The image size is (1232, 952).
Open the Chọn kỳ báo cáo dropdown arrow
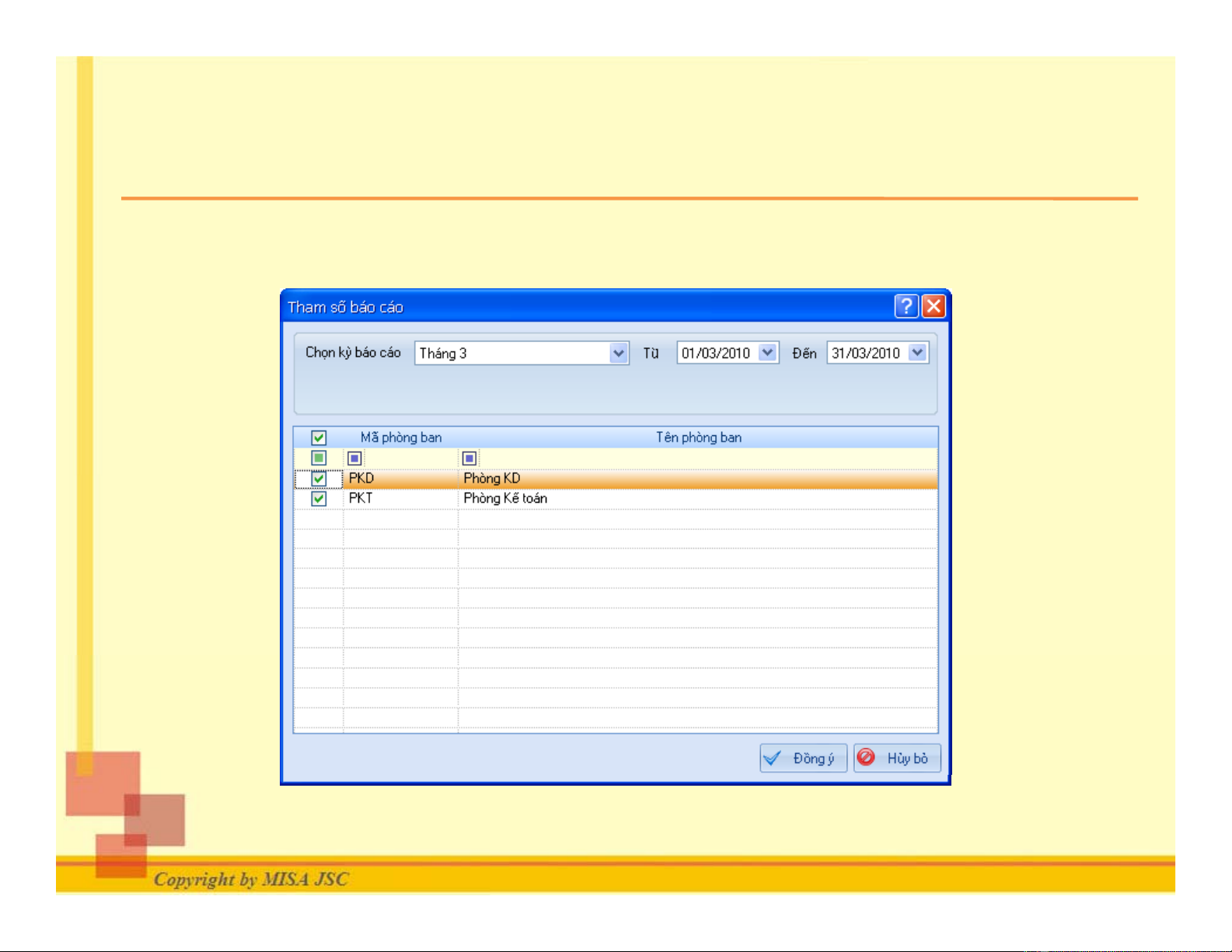point(619,354)
